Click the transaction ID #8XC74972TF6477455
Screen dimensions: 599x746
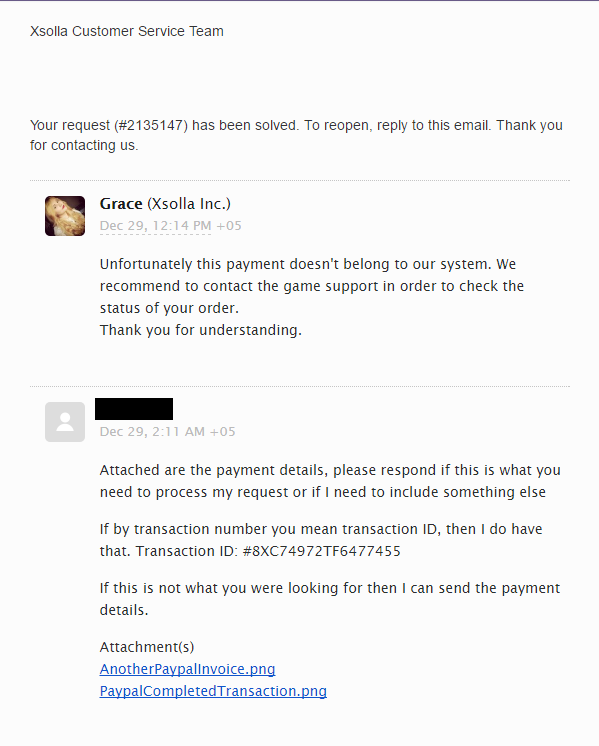pos(322,551)
